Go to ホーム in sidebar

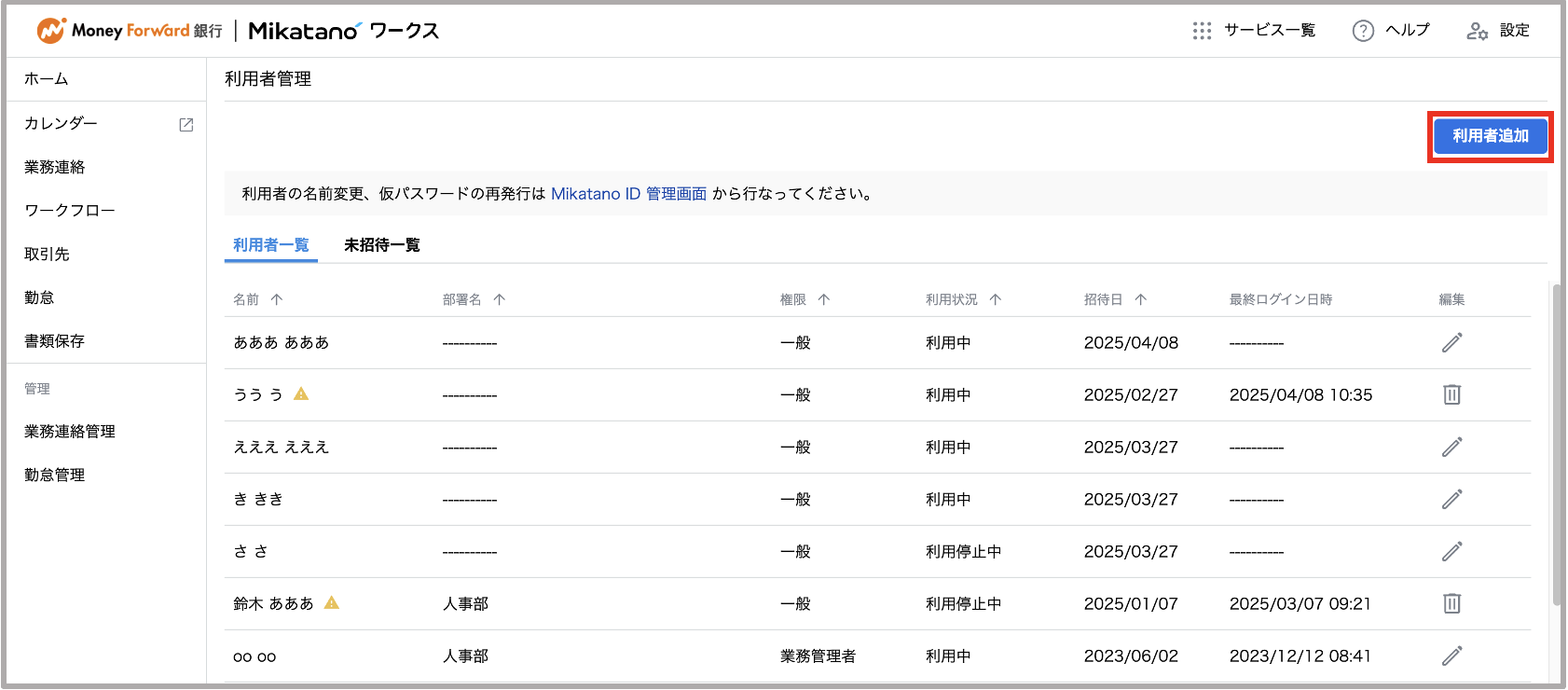tap(47, 79)
